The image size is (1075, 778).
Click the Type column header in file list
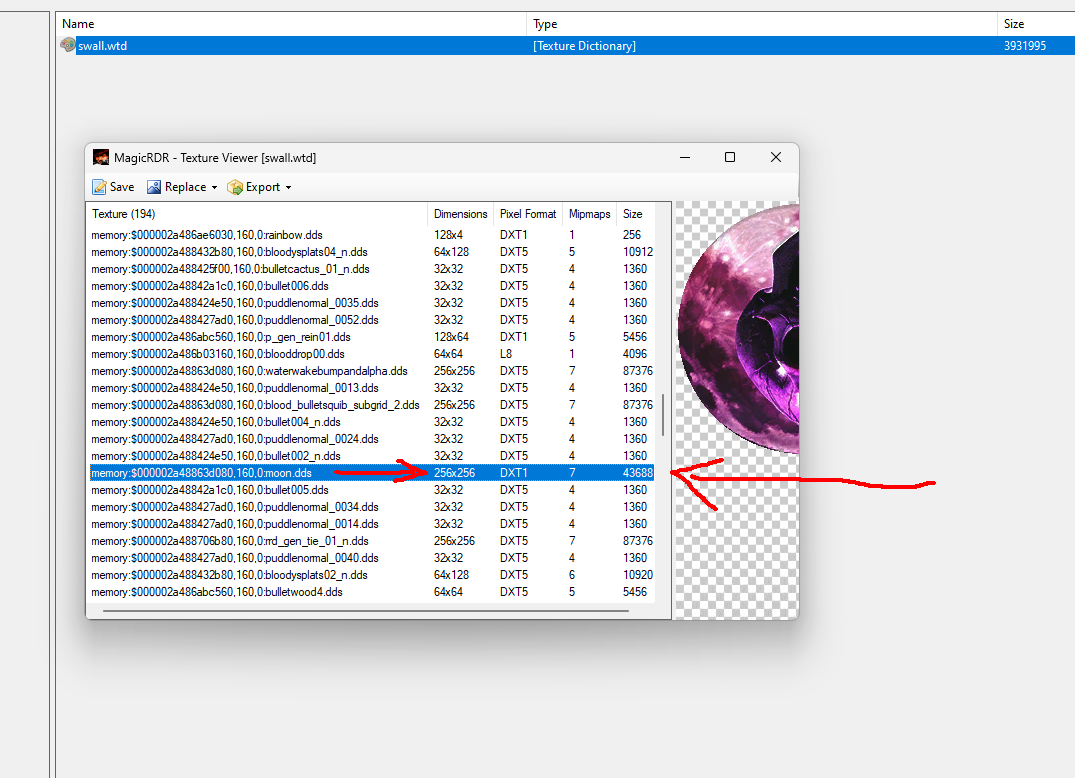(x=762, y=23)
